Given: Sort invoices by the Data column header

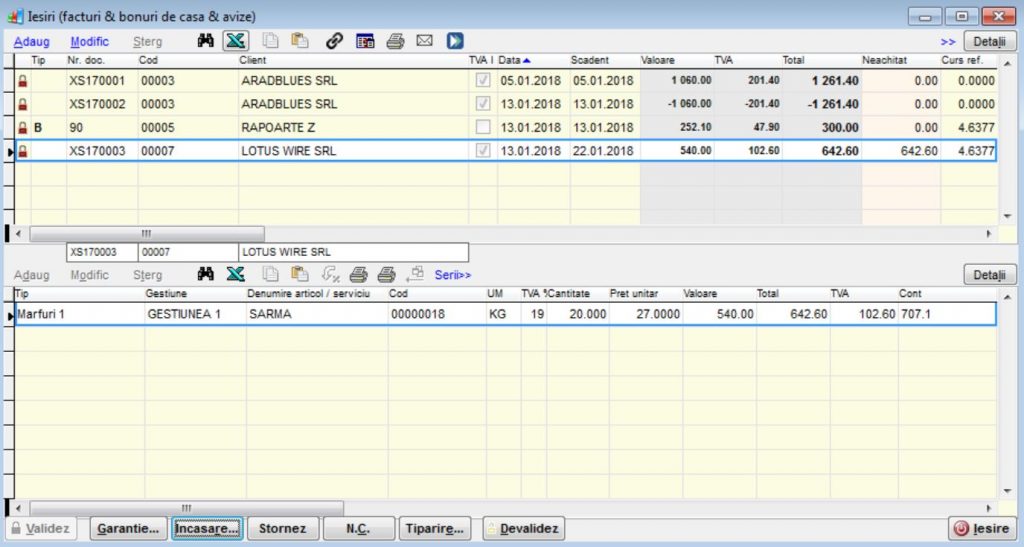Looking at the screenshot, I should (514, 60).
